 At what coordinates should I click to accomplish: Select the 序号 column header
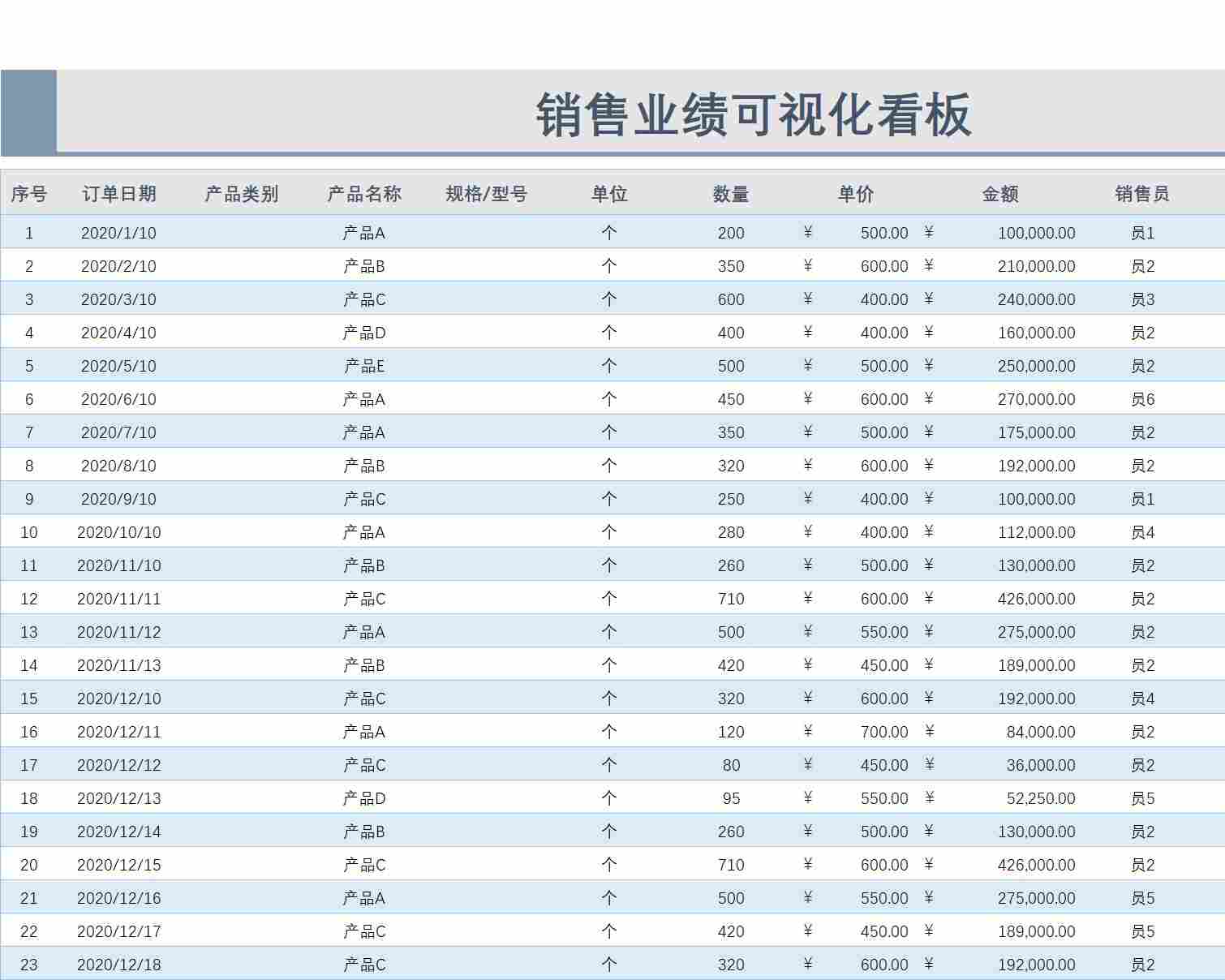click(x=29, y=194)
